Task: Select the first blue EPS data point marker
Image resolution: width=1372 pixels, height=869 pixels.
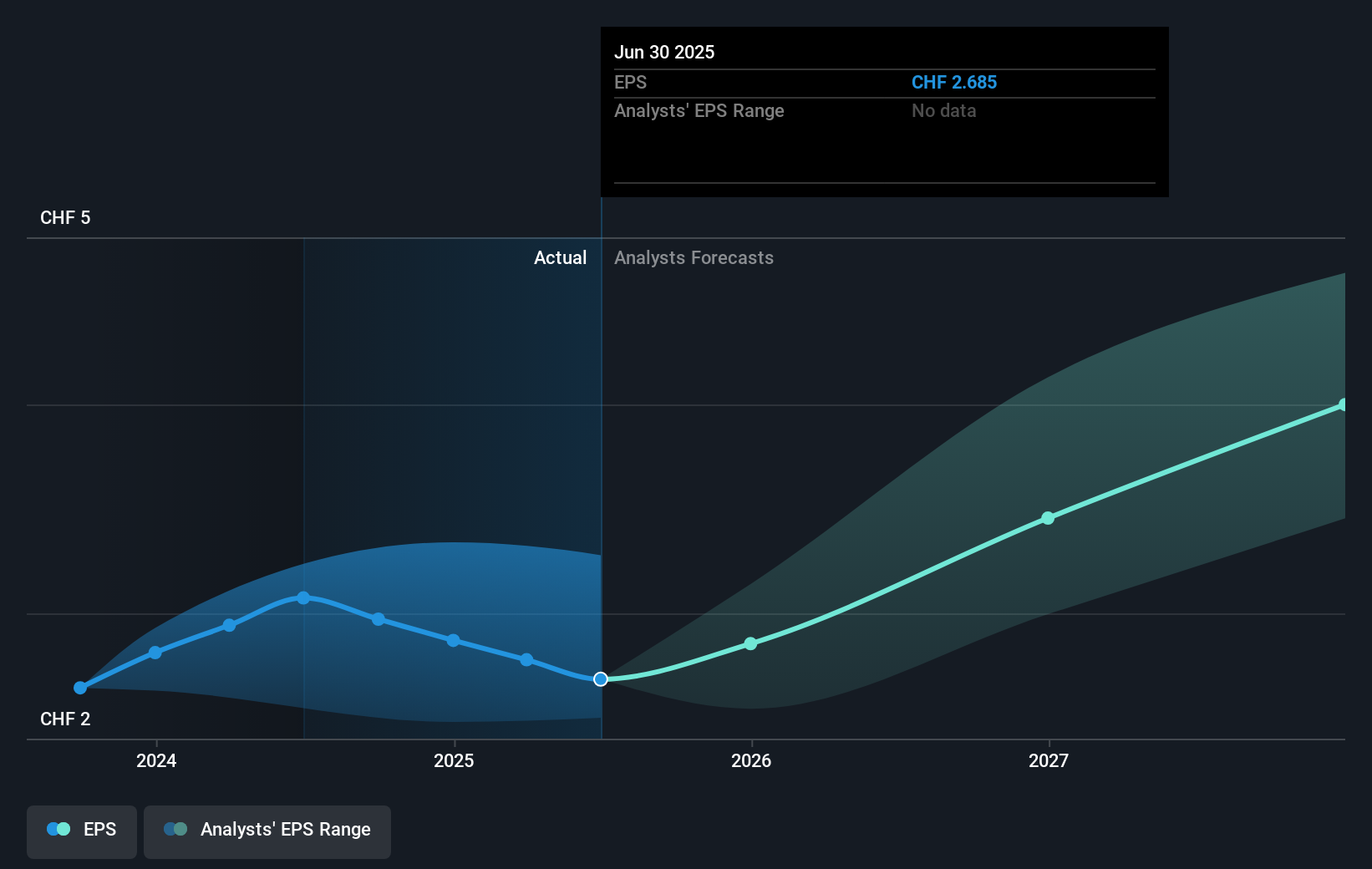Action: point(80,688)
